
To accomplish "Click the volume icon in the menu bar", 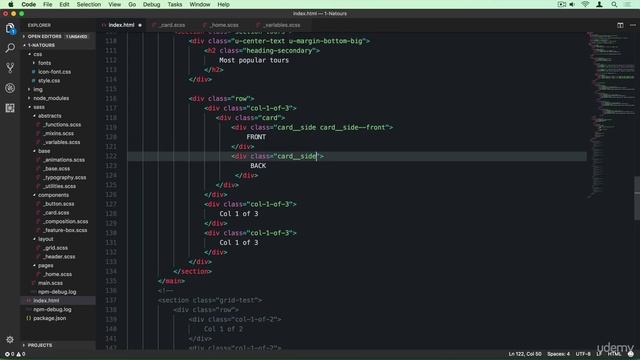I will click(x=572, y=4).
